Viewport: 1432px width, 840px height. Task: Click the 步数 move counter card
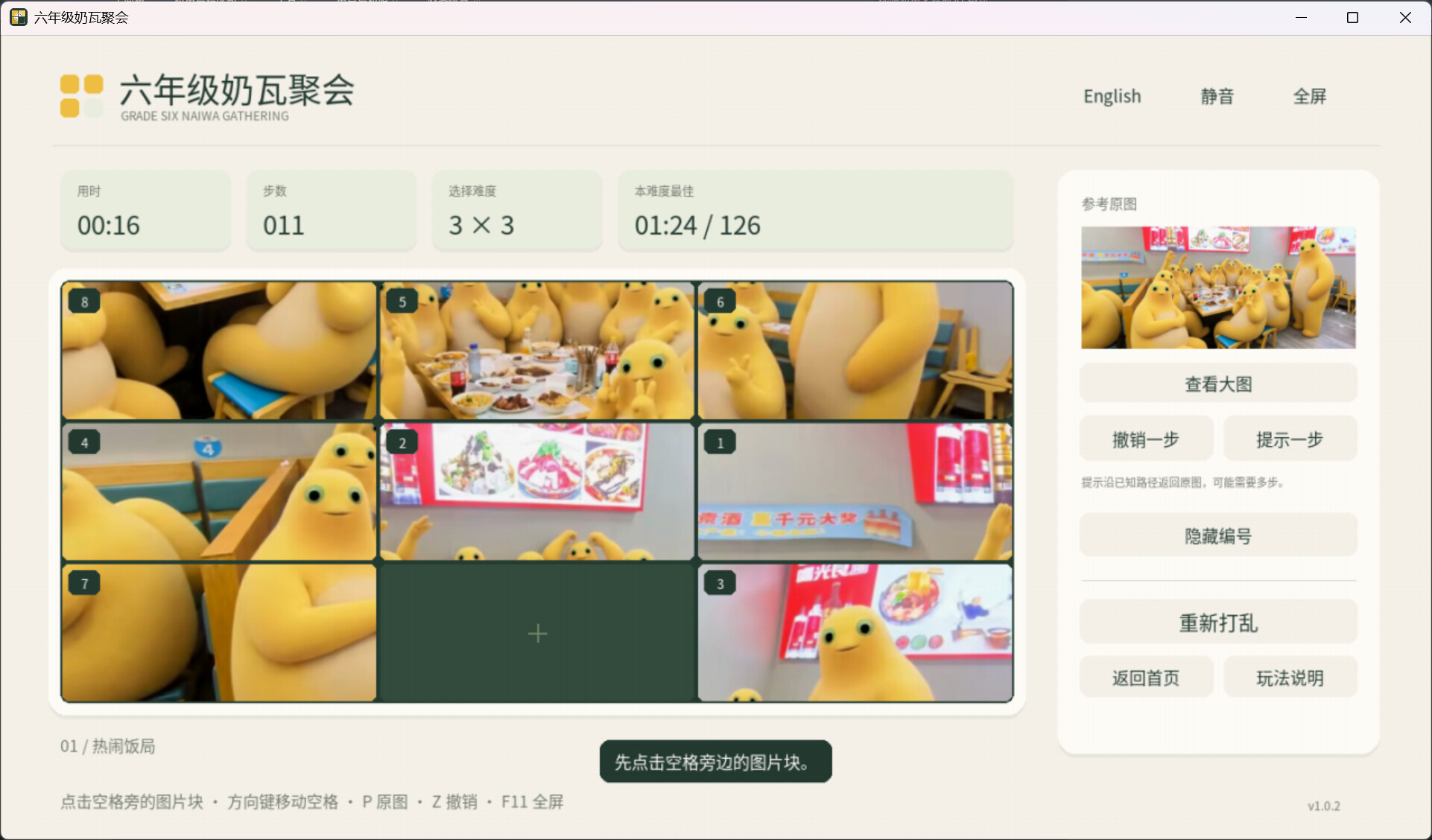tap(331, 211)
